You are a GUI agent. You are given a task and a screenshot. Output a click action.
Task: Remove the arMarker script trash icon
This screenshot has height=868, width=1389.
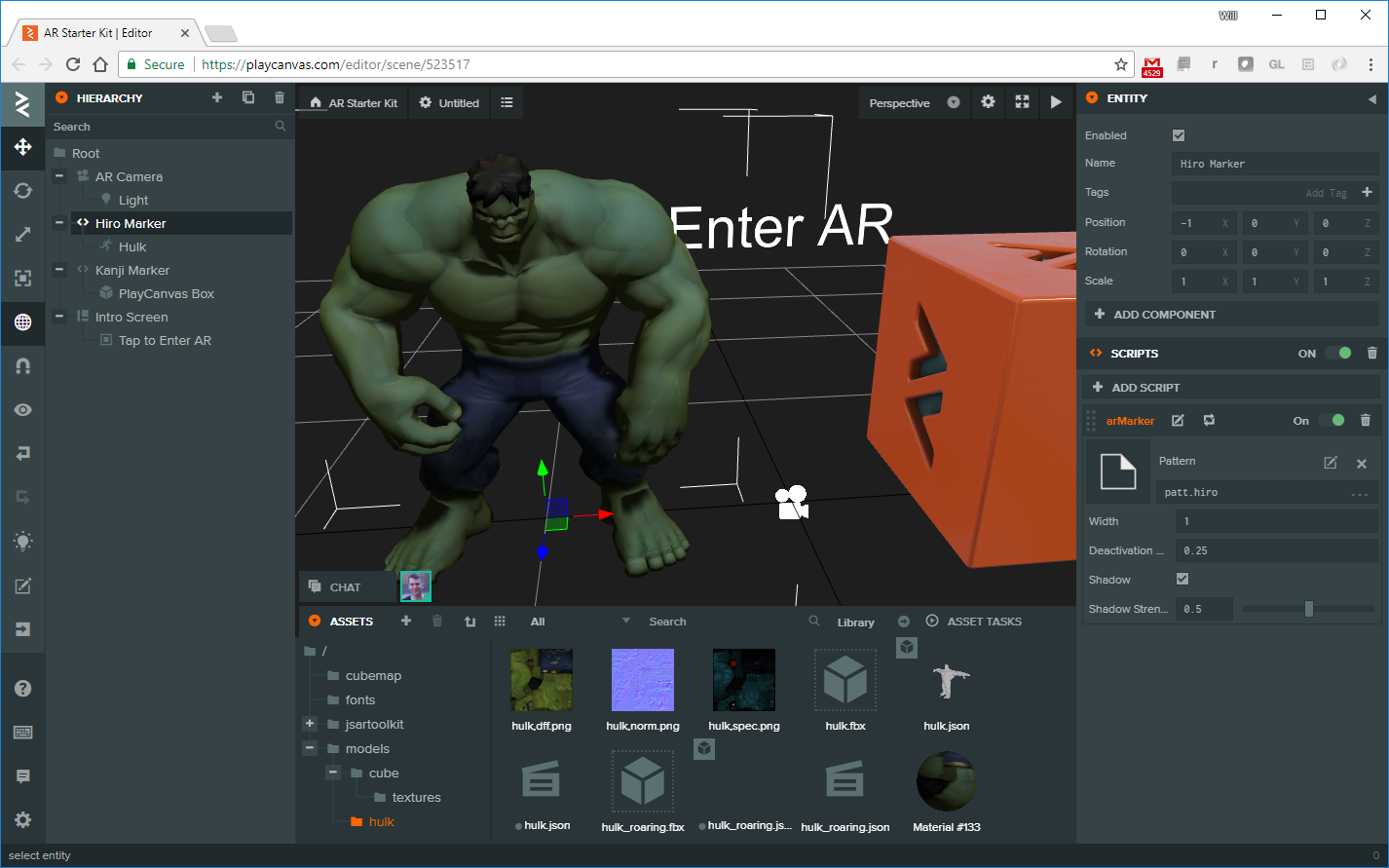coord(1365,421)
